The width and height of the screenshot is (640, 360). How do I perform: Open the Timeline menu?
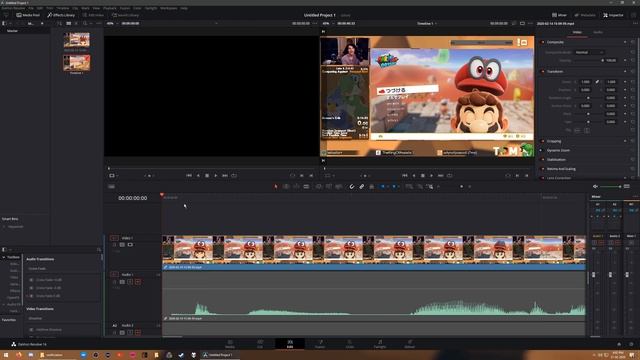(x=63, y=8)
